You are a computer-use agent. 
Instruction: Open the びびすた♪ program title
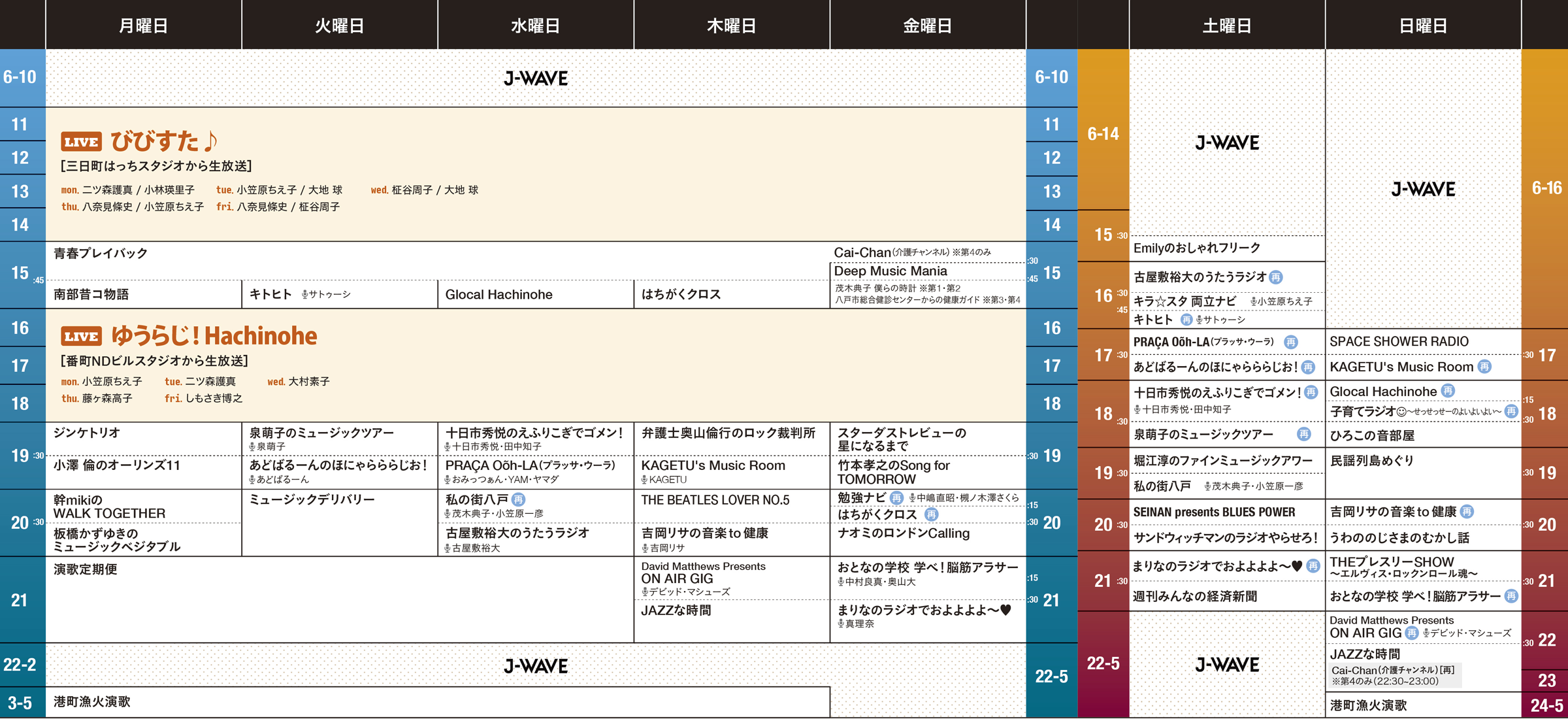(164, 141)
